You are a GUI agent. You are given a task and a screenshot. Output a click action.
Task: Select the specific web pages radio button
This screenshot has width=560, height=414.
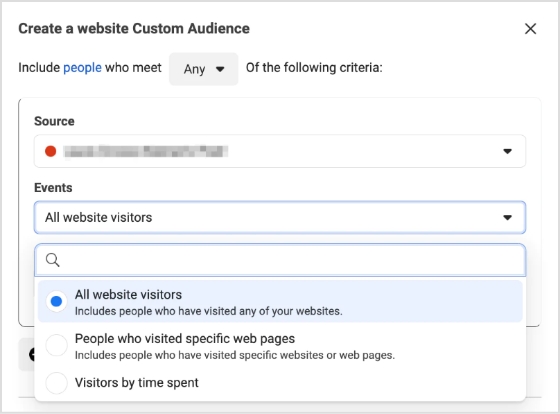[x=56, y=345]
